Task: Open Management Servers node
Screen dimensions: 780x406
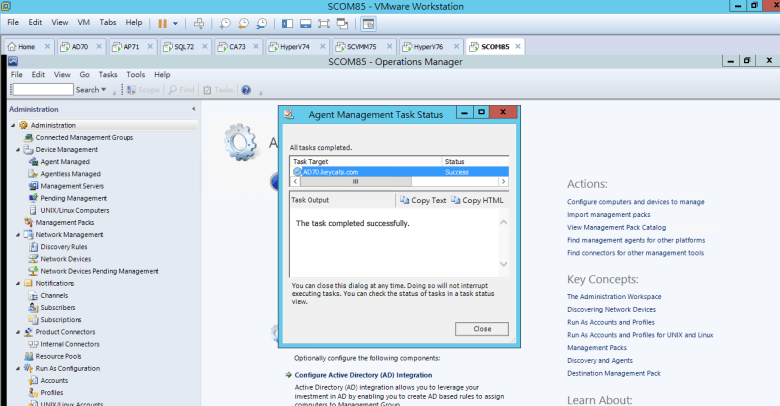Action: click(72, 186)
